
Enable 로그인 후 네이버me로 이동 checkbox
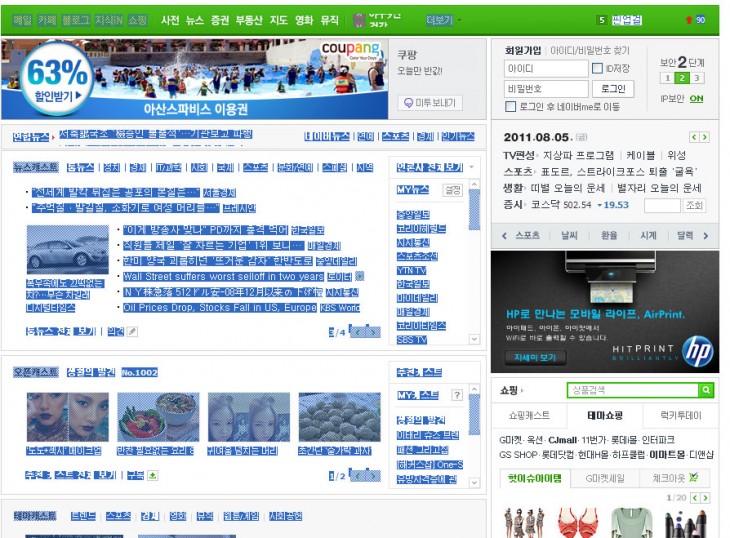pyautogui.click(x=511, y=106)
